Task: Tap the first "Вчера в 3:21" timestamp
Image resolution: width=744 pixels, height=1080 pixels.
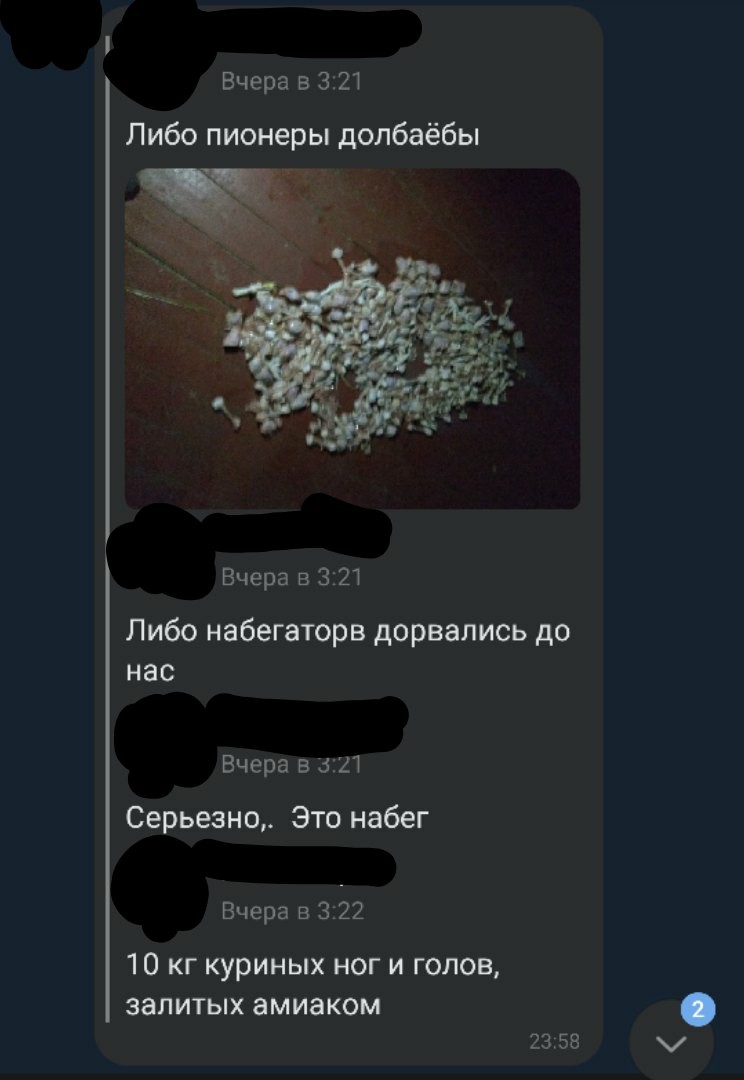Action: tap(291, 81)
